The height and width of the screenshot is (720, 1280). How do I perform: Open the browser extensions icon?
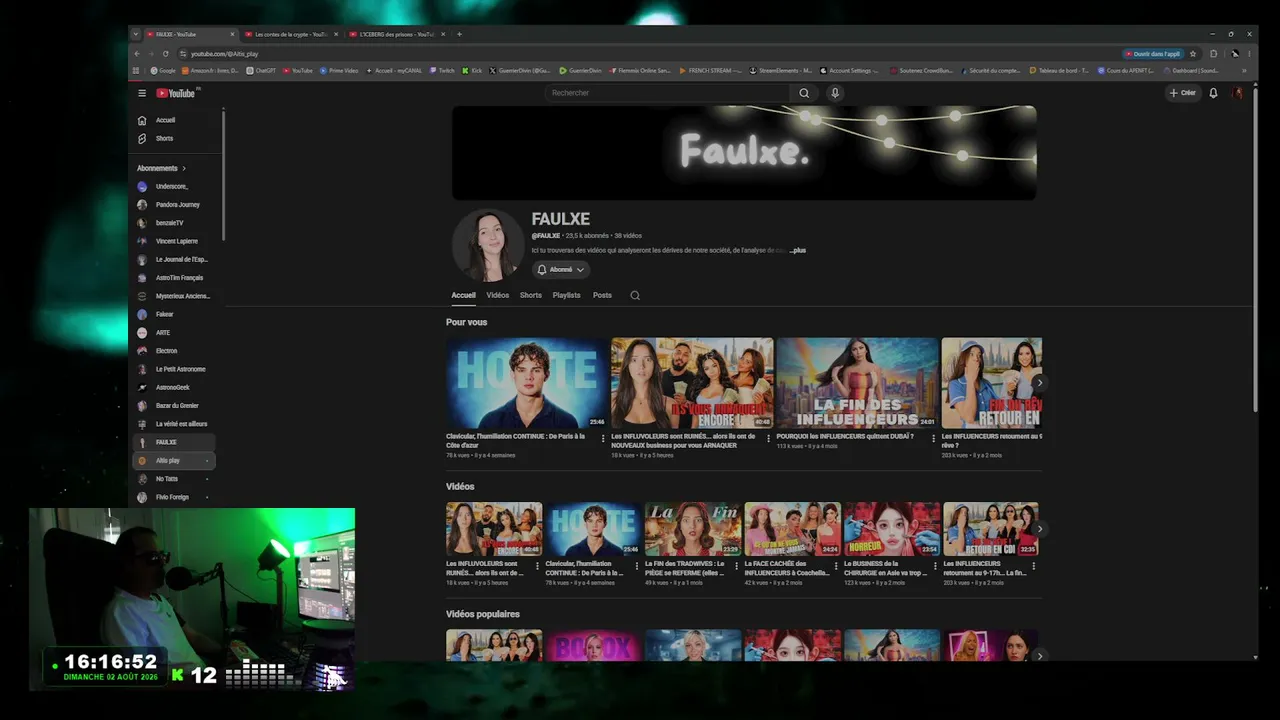[1213, 54]
